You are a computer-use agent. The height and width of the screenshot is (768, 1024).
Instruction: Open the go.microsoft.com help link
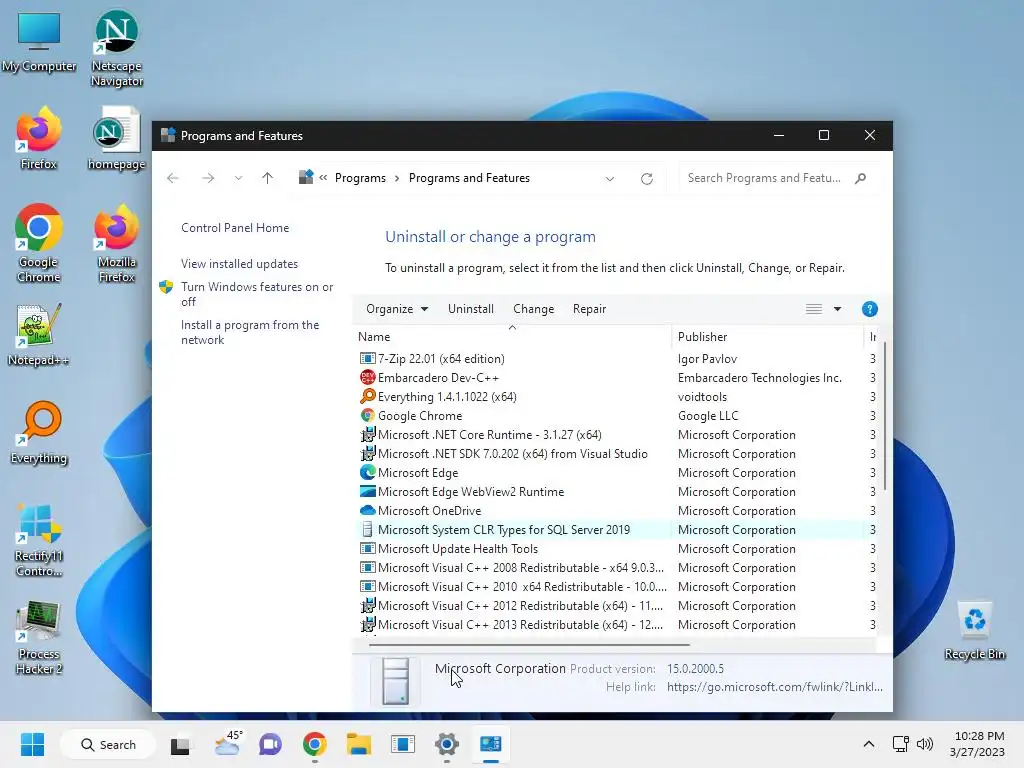(775, 687)
